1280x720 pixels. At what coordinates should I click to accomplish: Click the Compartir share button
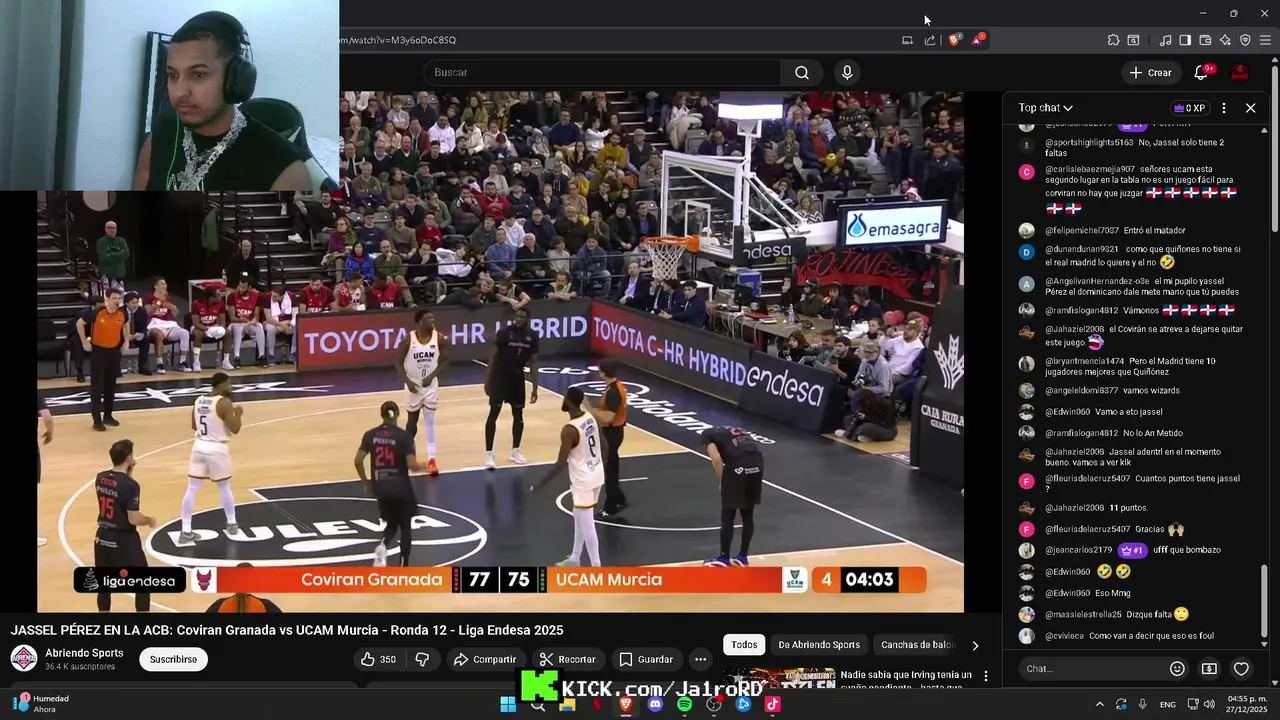pyautogui.click(x=484, y=659)
